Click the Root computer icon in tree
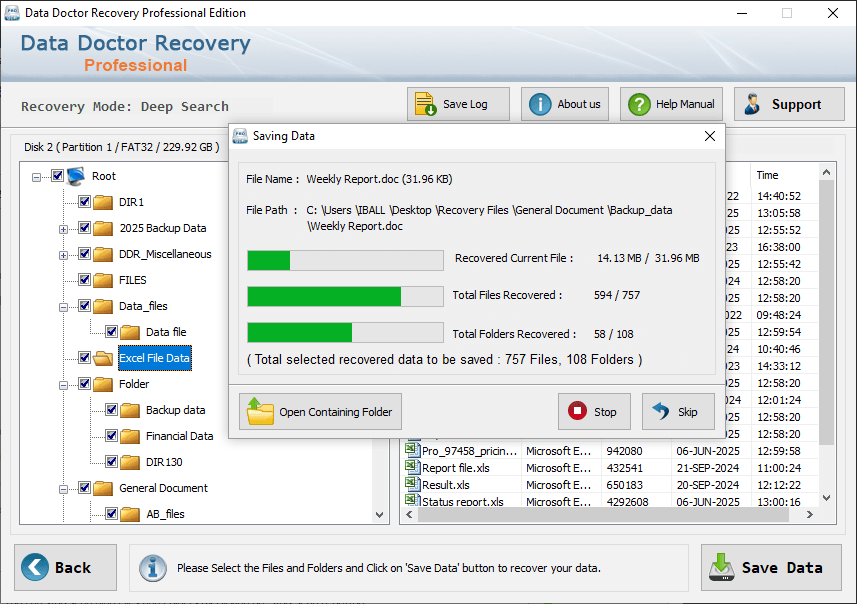Screen dimensions: 857x604 76,175
